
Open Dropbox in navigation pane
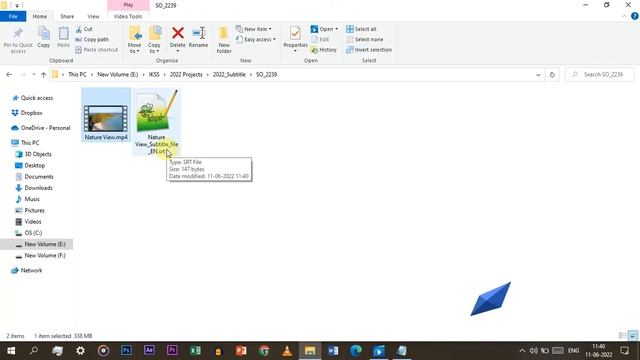coord(27,113)
